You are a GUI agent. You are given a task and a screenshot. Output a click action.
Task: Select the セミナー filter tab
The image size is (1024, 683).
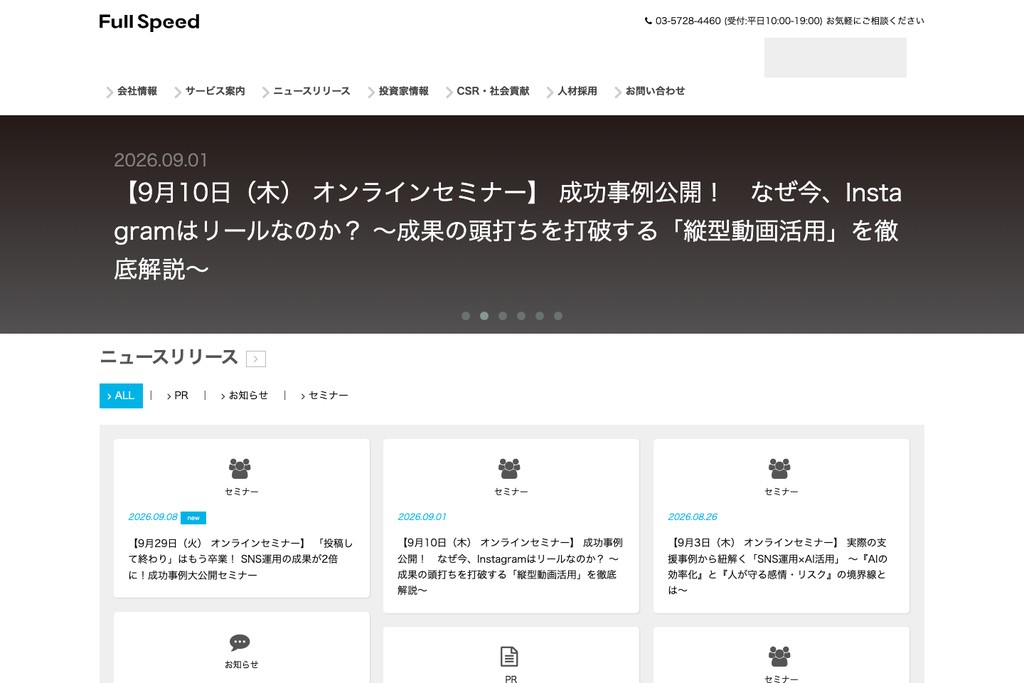(325, 396)
